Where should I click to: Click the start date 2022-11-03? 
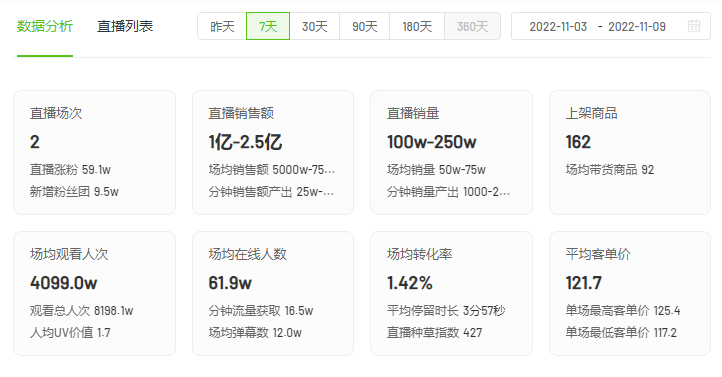click(558, 27)
